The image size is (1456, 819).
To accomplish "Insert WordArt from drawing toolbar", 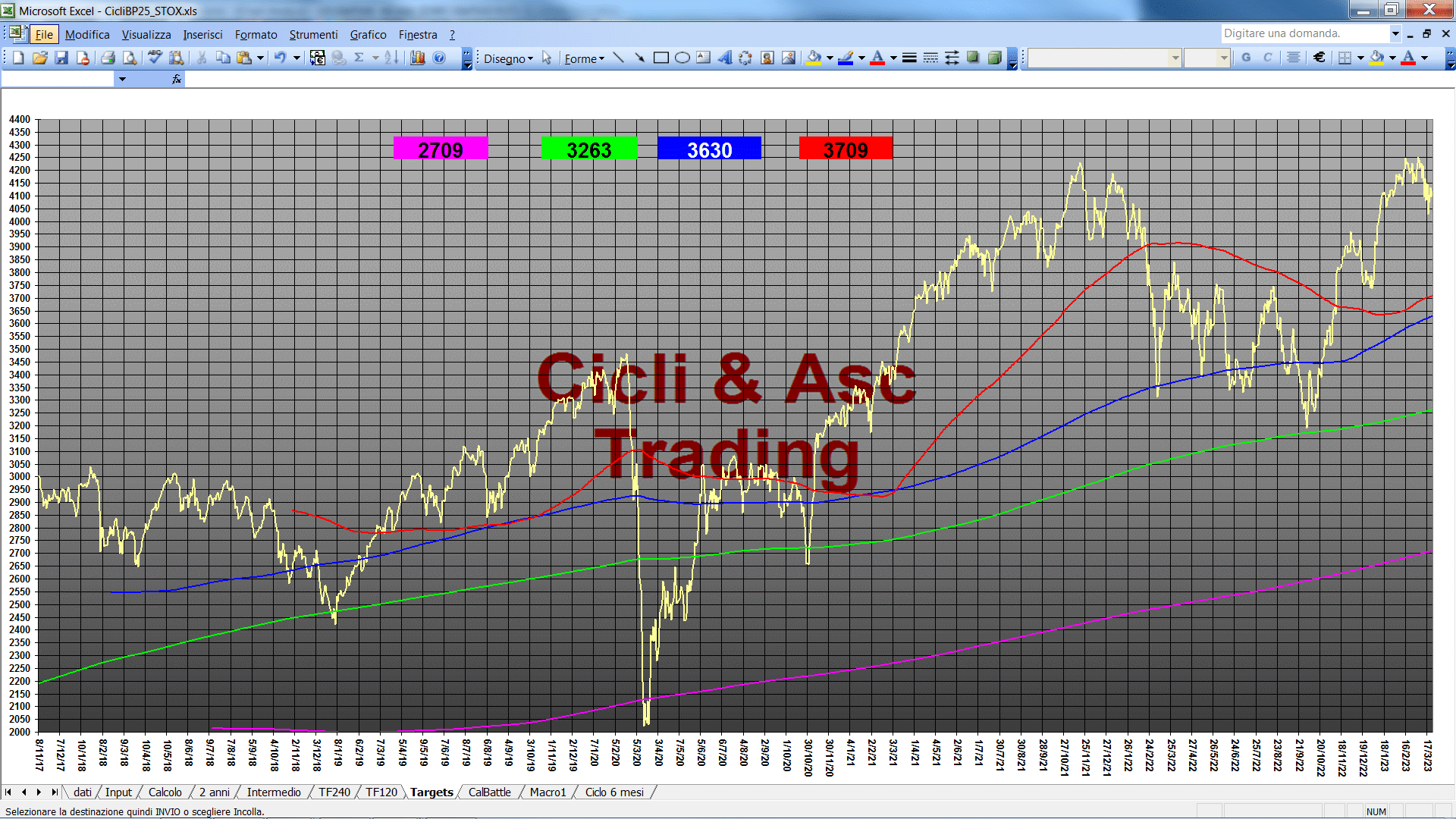I will 725,58.
